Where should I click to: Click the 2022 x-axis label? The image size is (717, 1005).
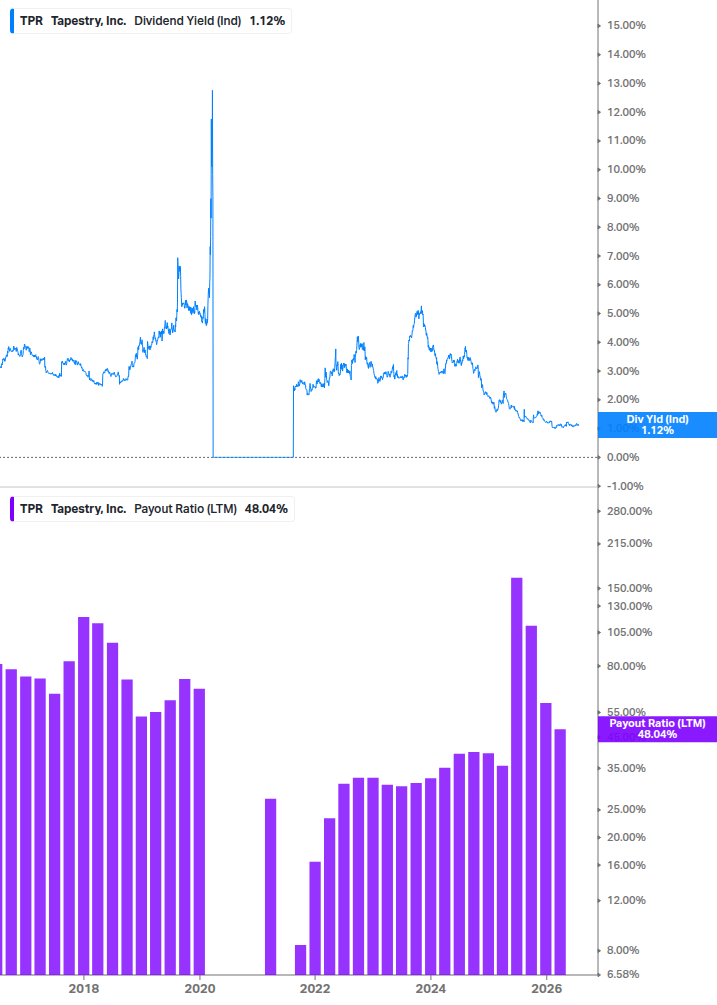click(315, 988)
